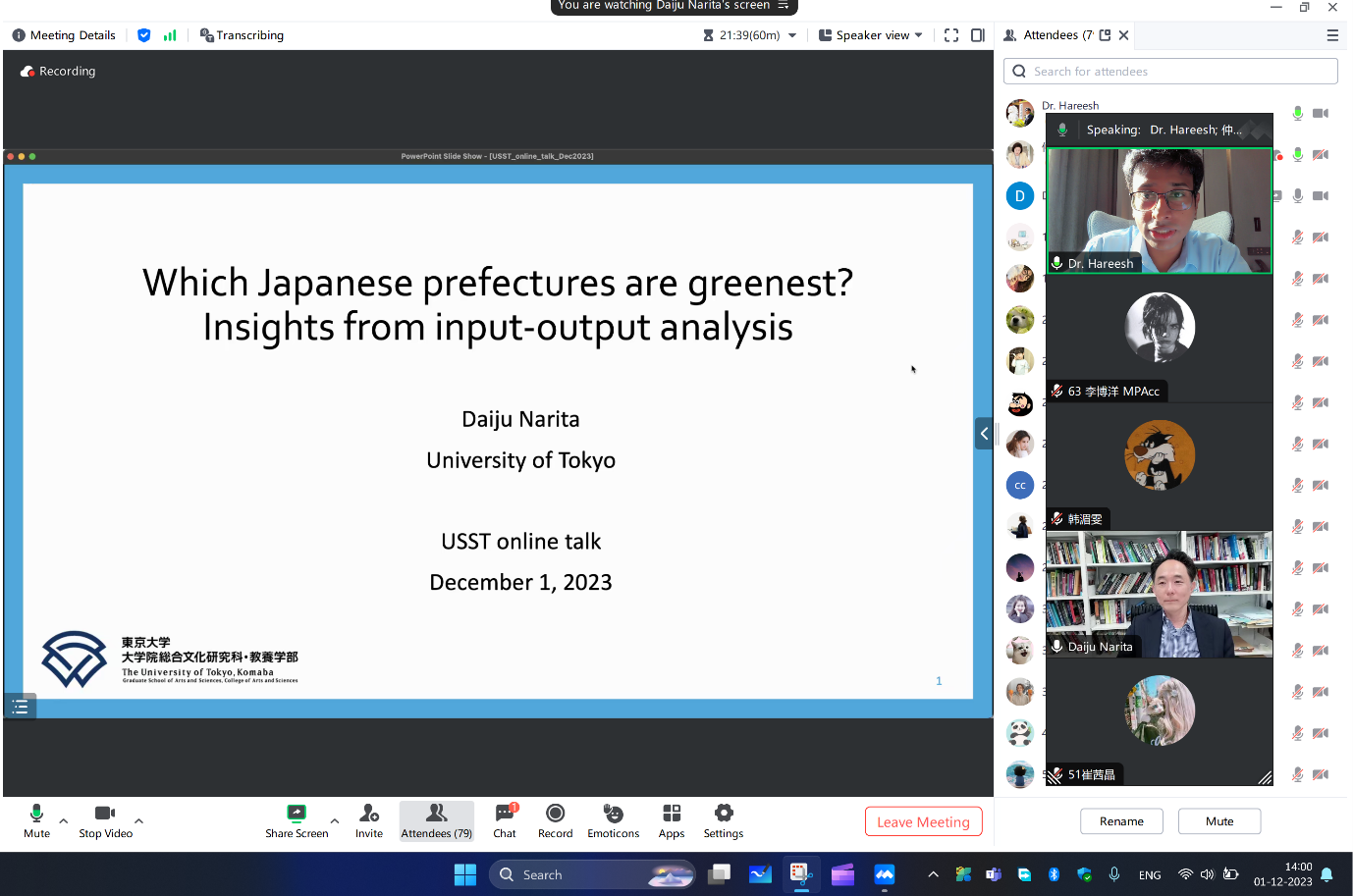The image size is (1353, 896).
Task: Click the Search for attendees field
Action: click(1170, 72)
